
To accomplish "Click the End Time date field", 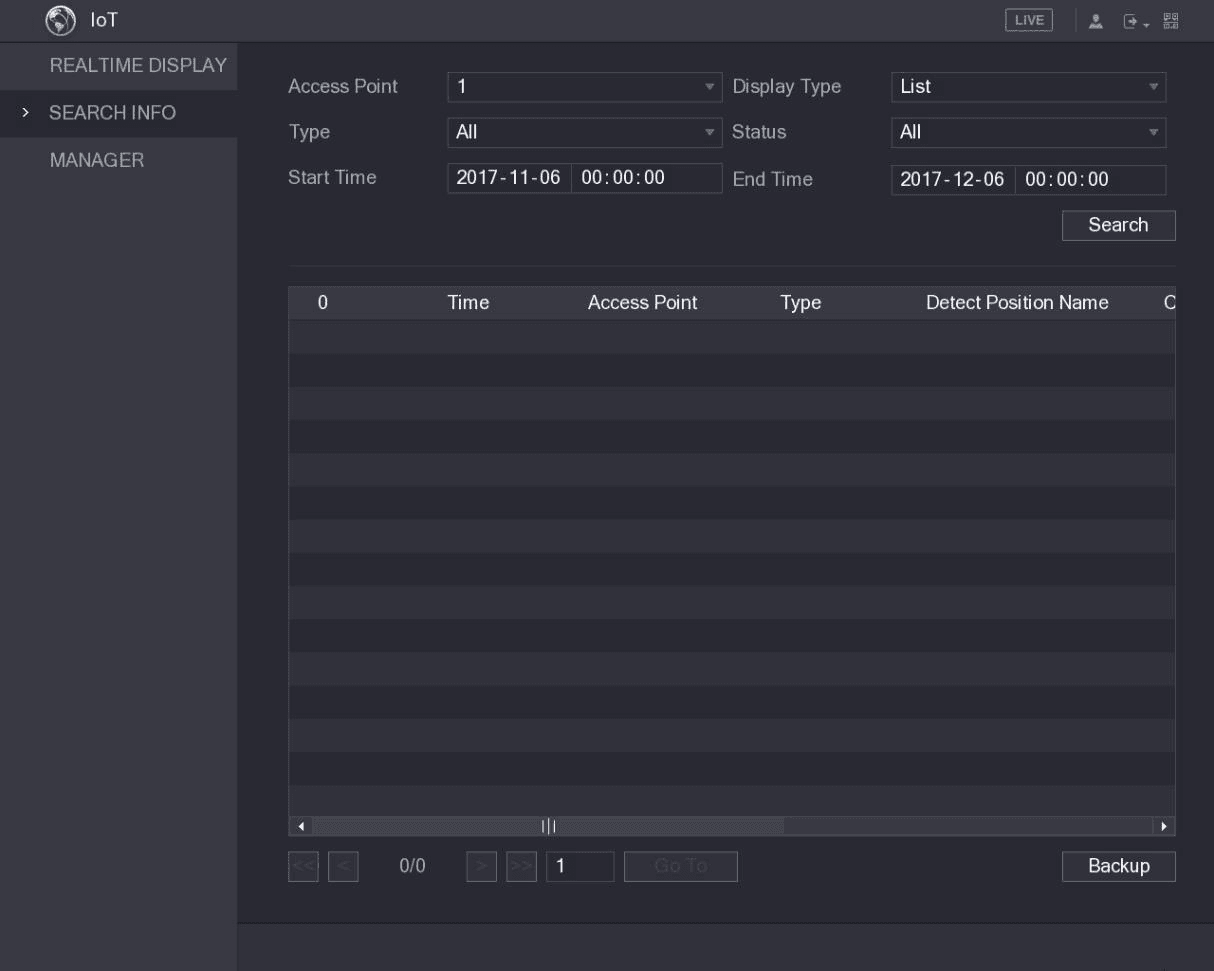I will point(953,180).
